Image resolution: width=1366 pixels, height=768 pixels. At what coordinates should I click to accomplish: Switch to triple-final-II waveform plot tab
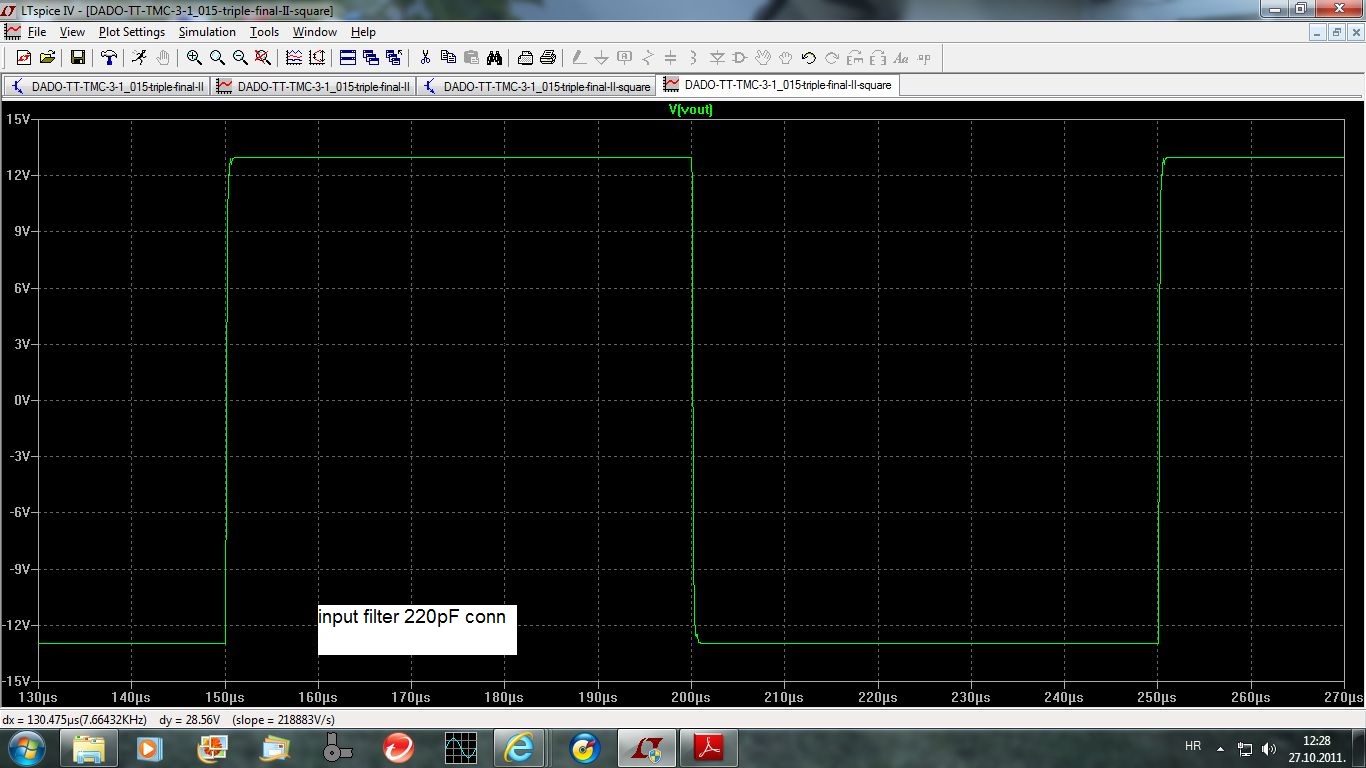tap(313, 87)
